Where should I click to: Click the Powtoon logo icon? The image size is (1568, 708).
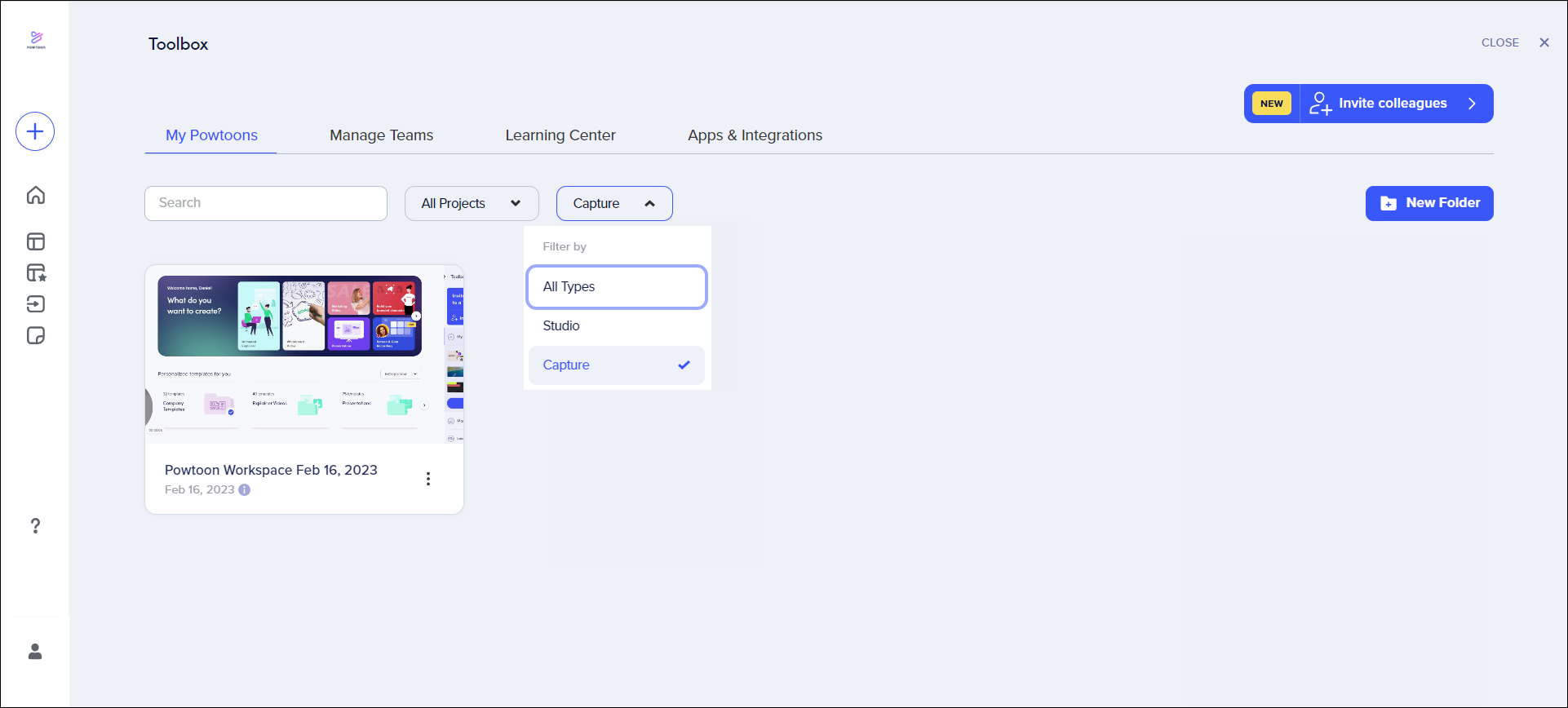click(x=36, y=40)
